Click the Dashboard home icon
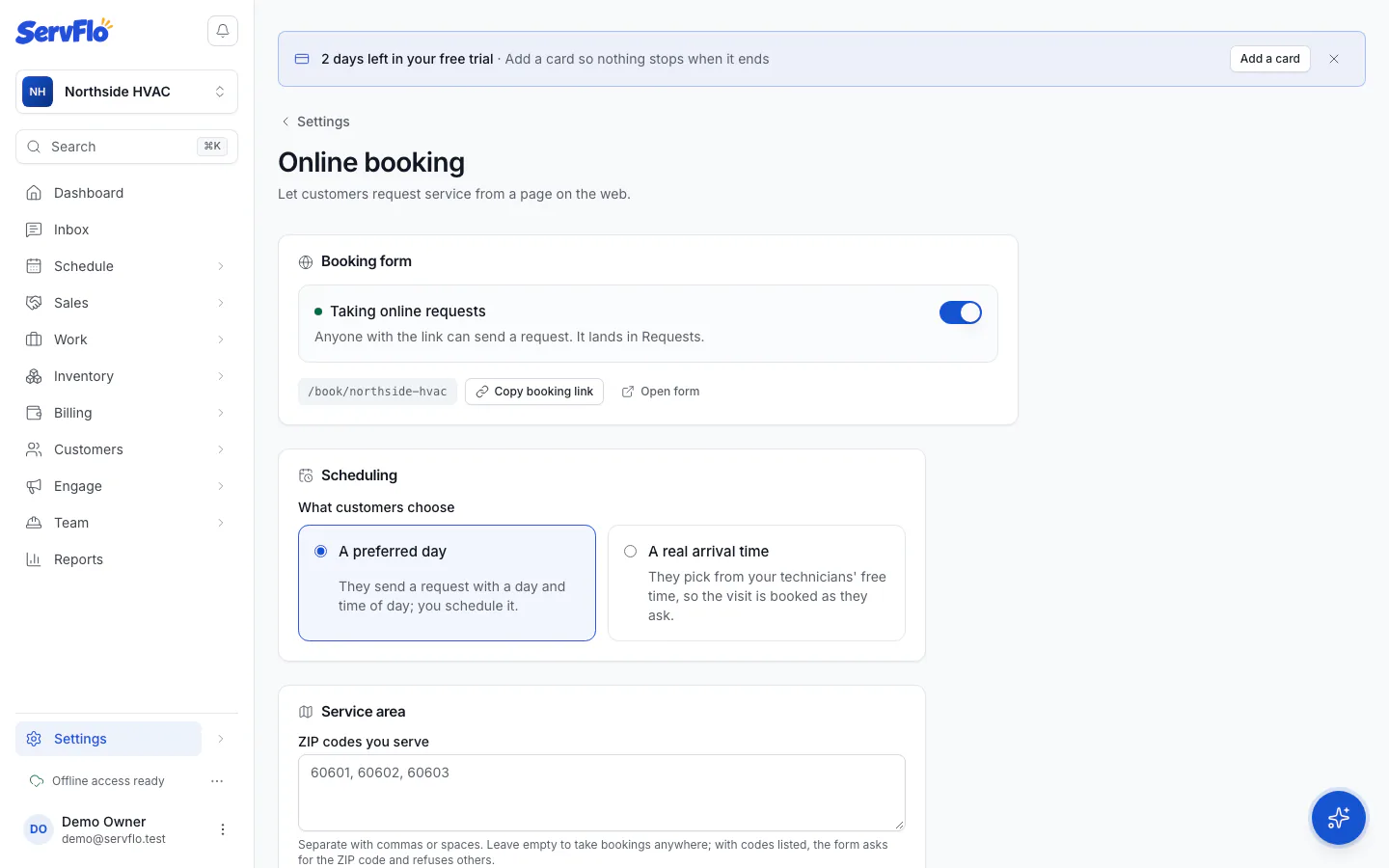The height and width of the screenshot is (868, 1389). tap(34, 193)
